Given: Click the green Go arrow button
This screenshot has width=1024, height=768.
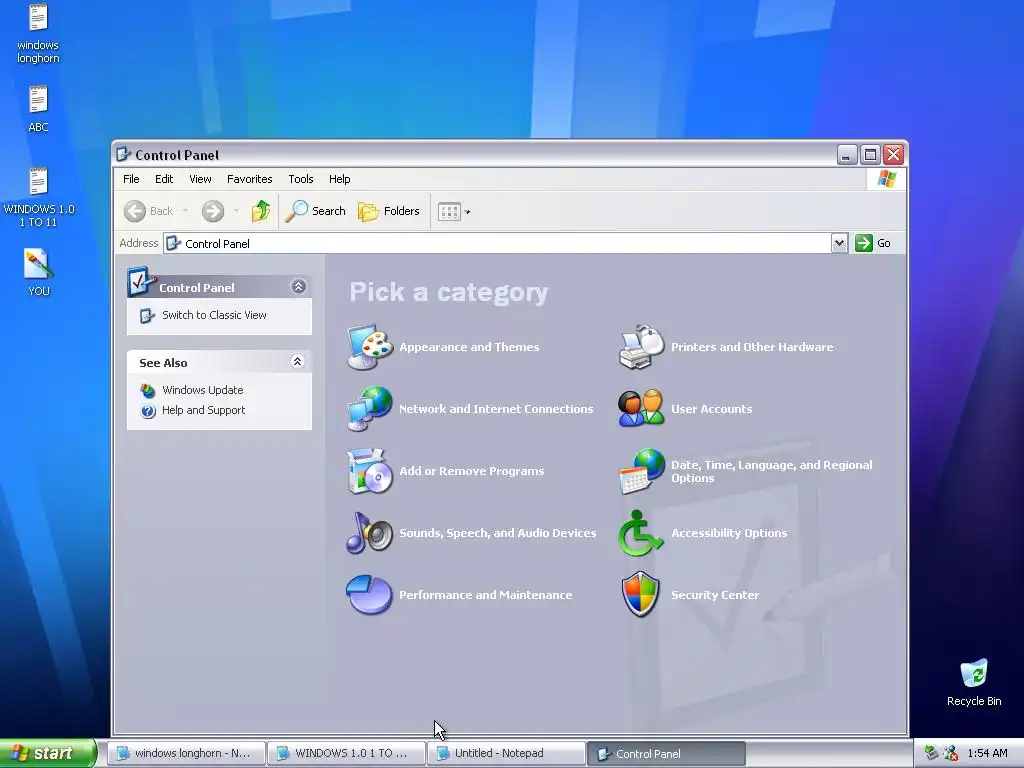Looking at the screenshot, I should [864, 243].
